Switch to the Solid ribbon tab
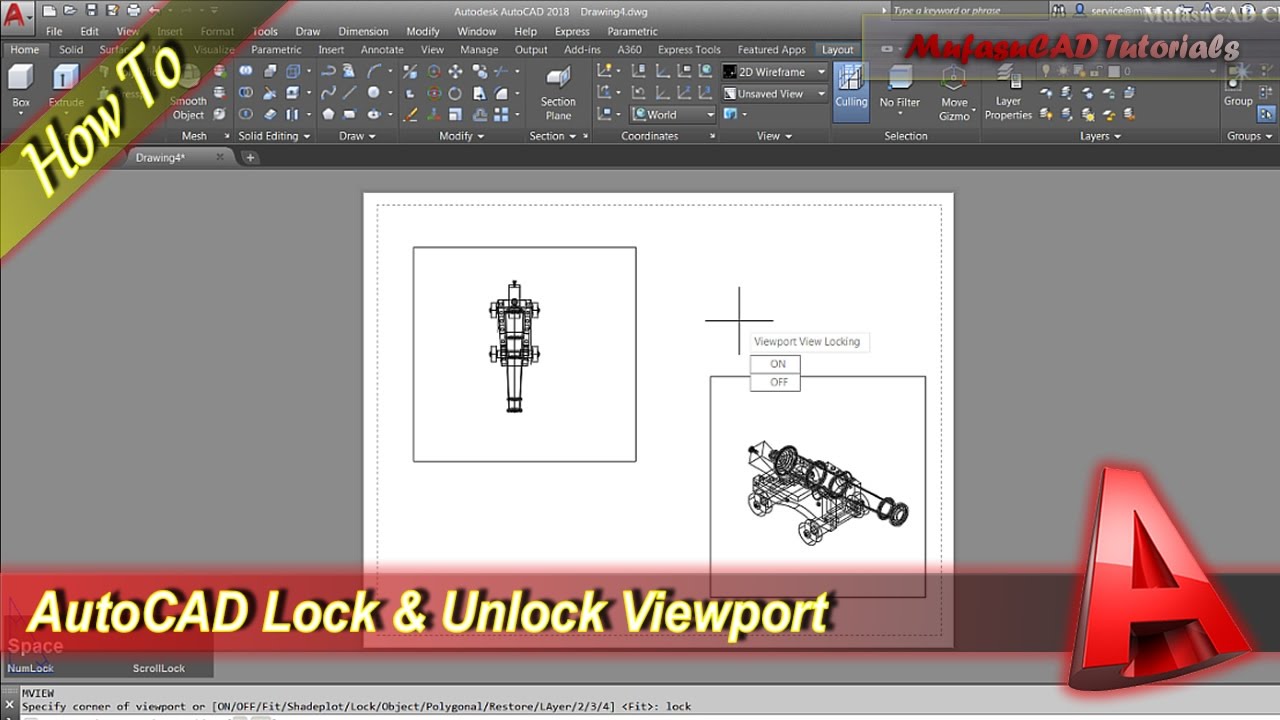This screenshot has width=1280, height=720. point(71,50)
